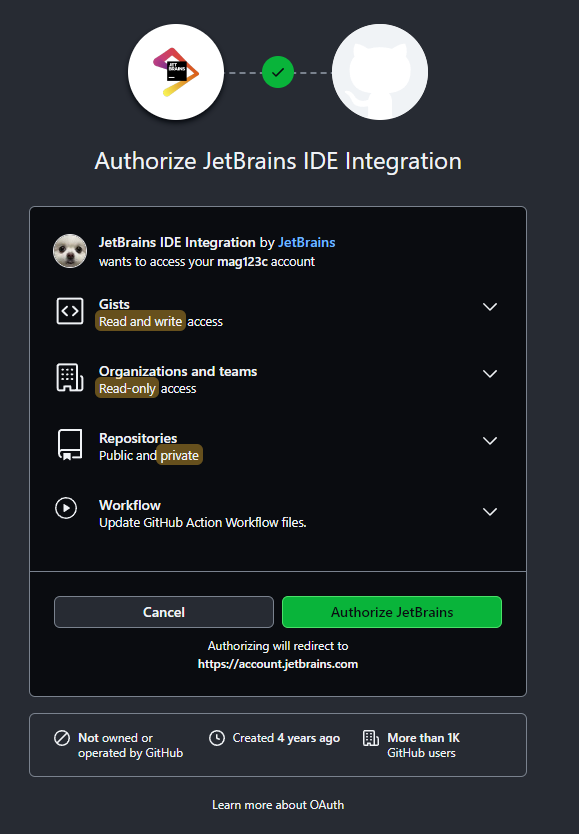Expand the Repositories permission chevron
Viewport: 579px width, 834px height.
[x=490, y=441]
